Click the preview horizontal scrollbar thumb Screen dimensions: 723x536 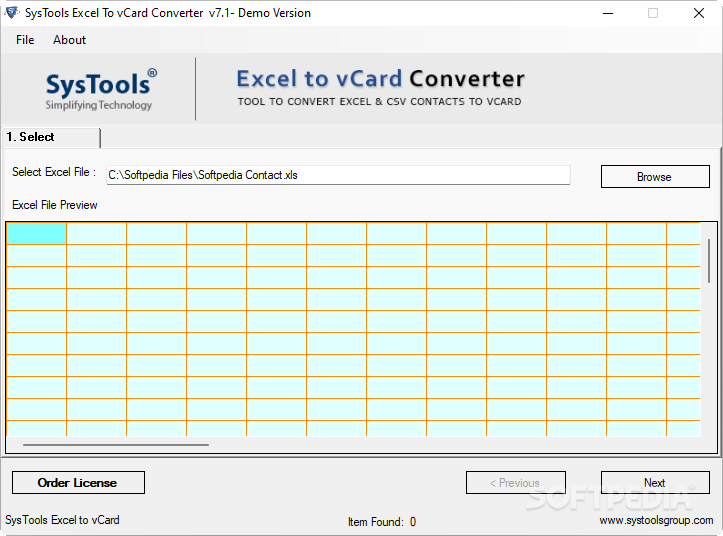(116, 445)
